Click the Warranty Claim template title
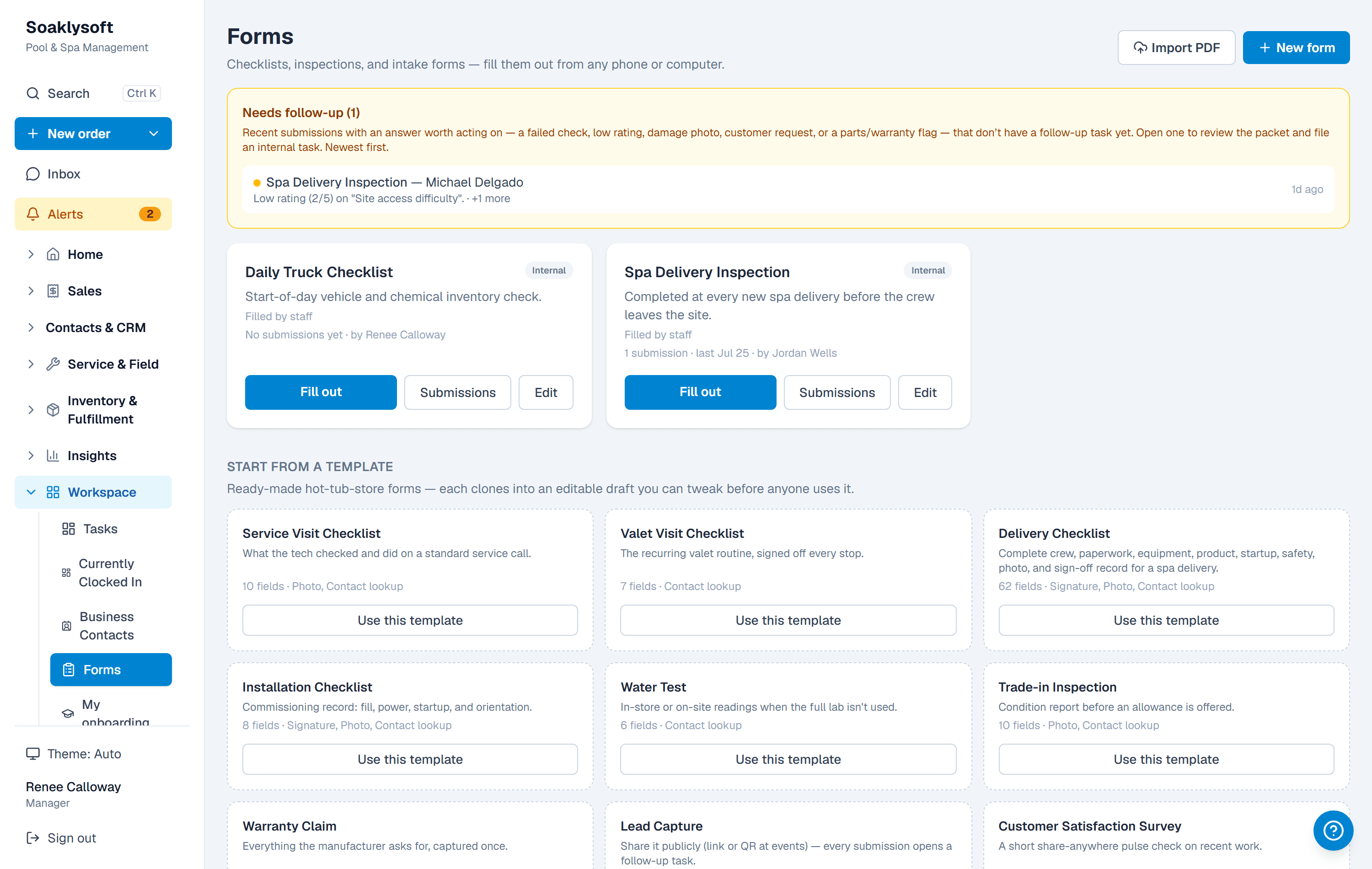Image resolution: width=1372 pixels, height=869 pixels. tap(289, 826)
